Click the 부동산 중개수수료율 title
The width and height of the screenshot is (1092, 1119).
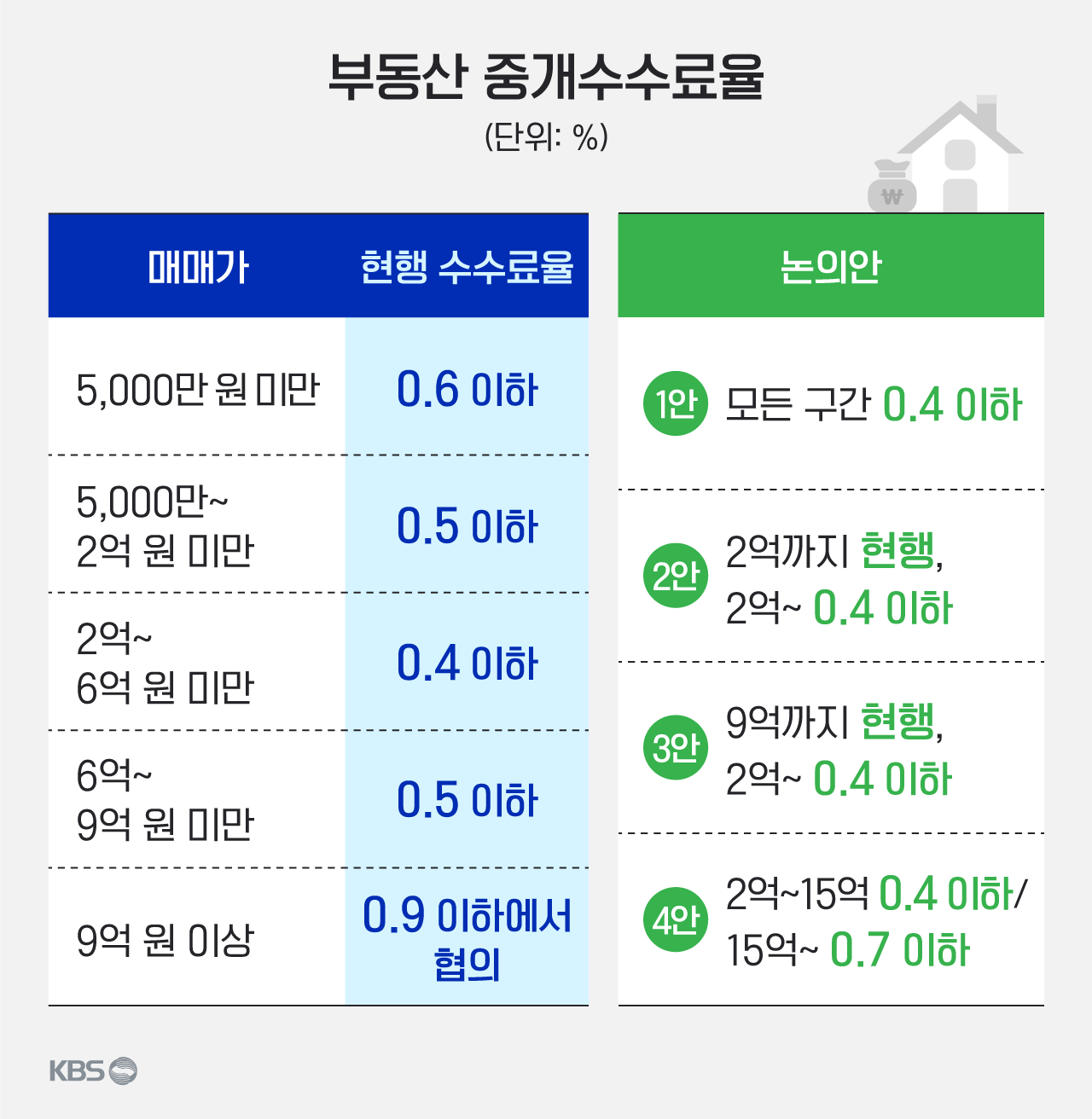(x=546, y=78)
